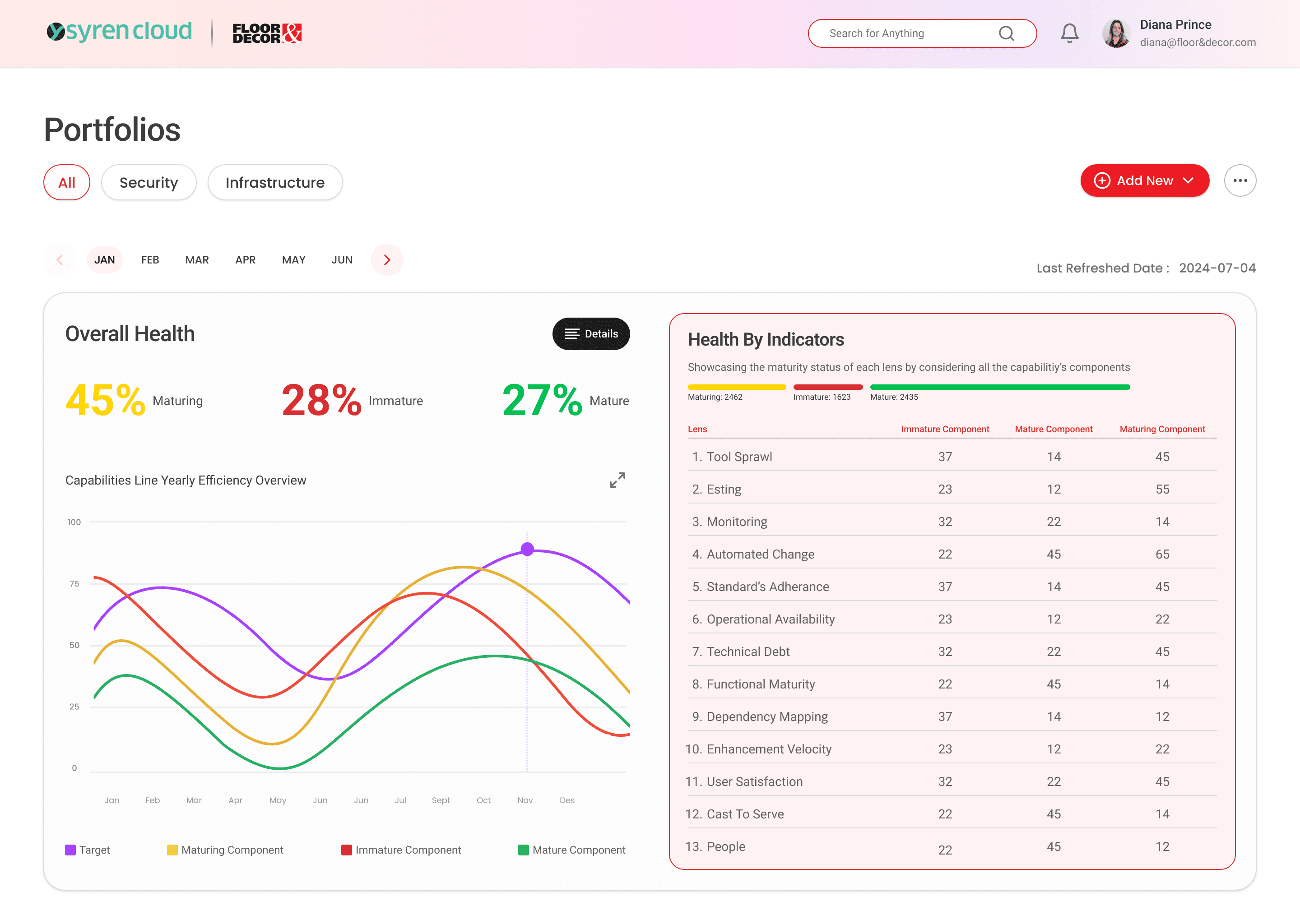
Task: Expand the efficiency chart to fullscreen
Action: pyautogui.click(x=617, y=480)
